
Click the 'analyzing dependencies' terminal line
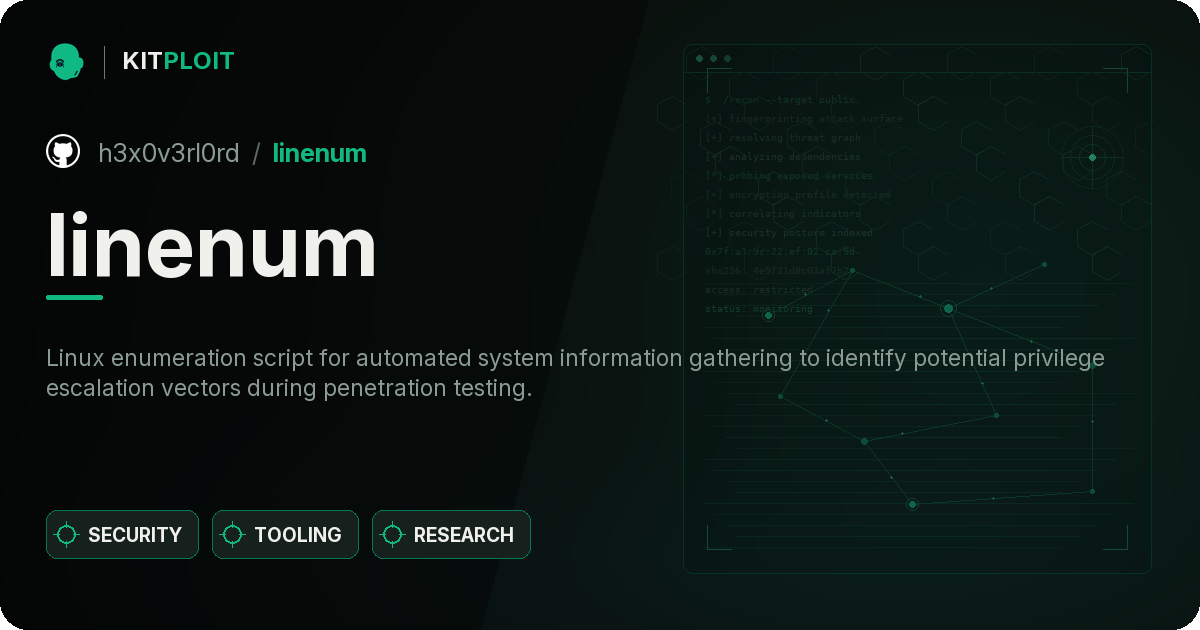coord(782,157)
